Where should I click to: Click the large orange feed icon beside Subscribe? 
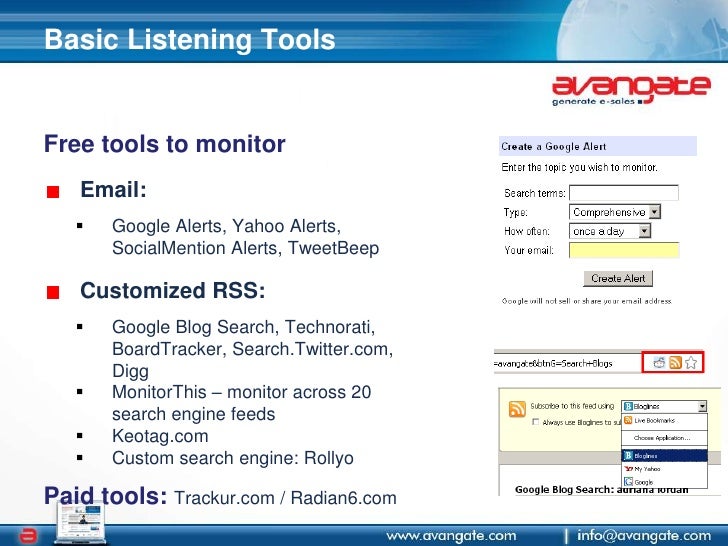(x=517, y=409)
